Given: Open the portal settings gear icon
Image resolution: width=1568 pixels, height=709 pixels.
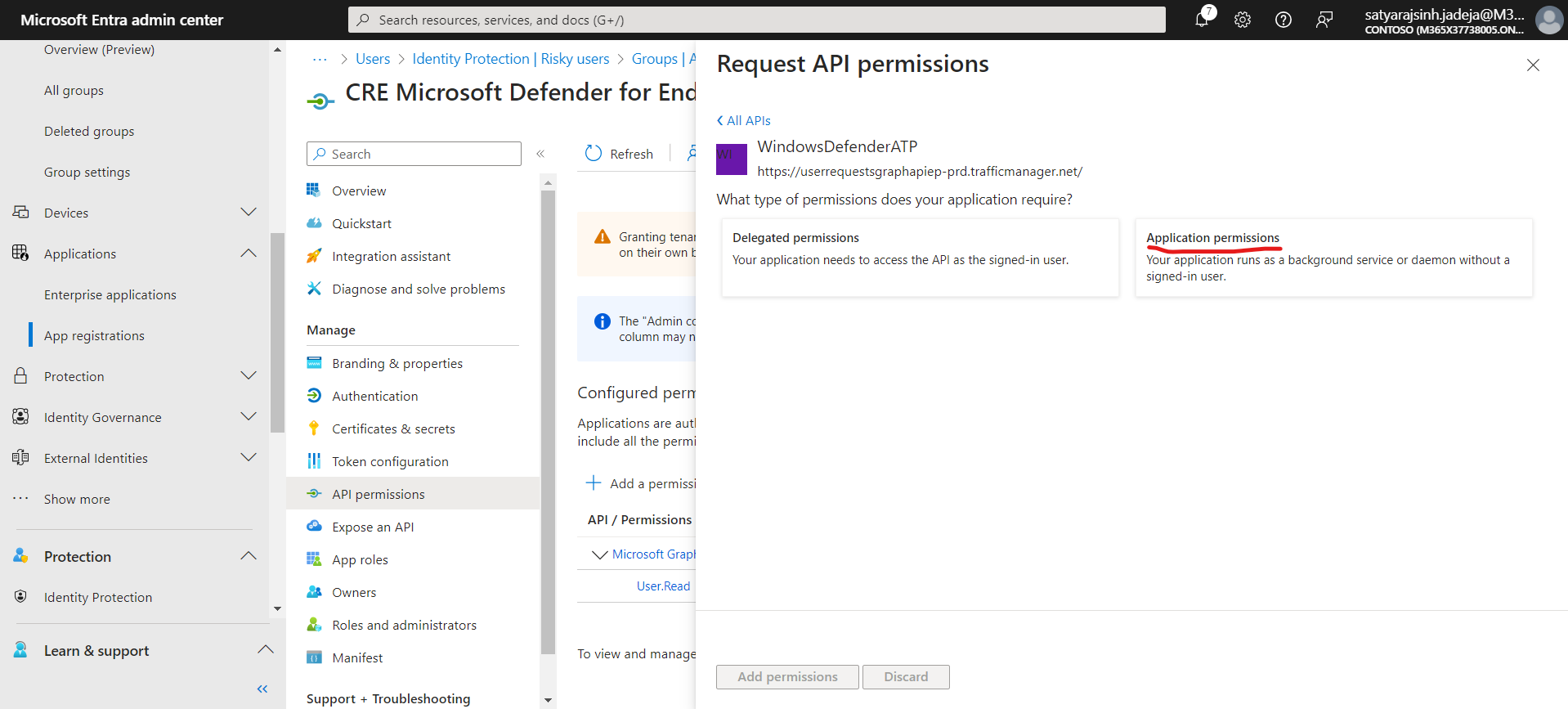Looking at the screenshot, I should pos(1243,20).
